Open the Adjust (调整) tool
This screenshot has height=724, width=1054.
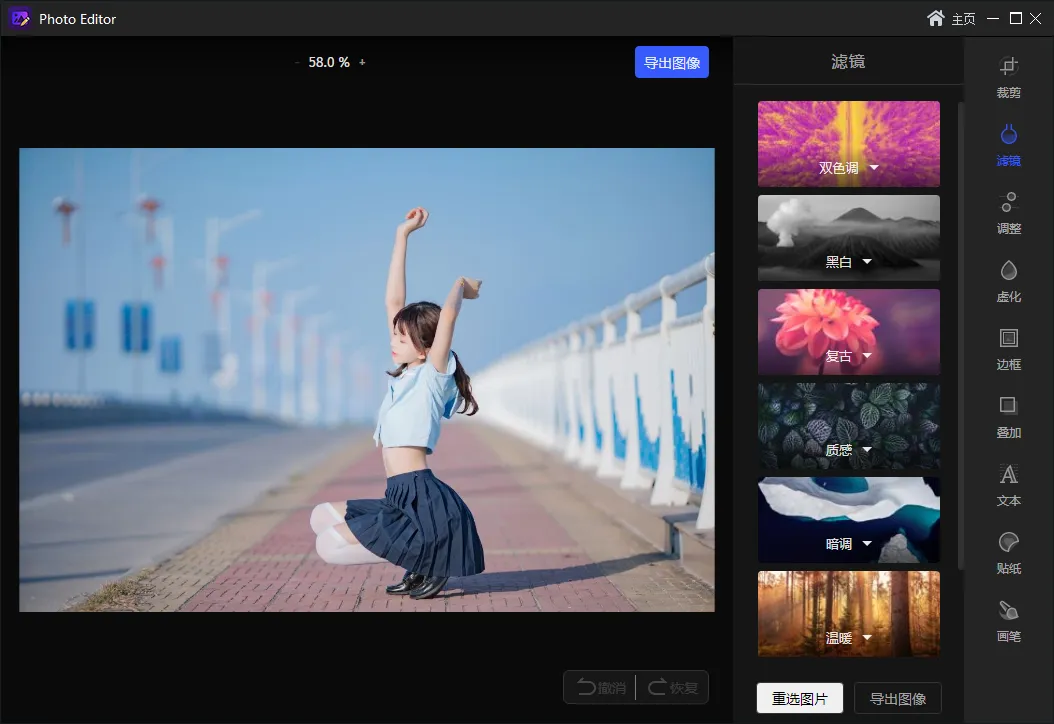[1009, 203]
